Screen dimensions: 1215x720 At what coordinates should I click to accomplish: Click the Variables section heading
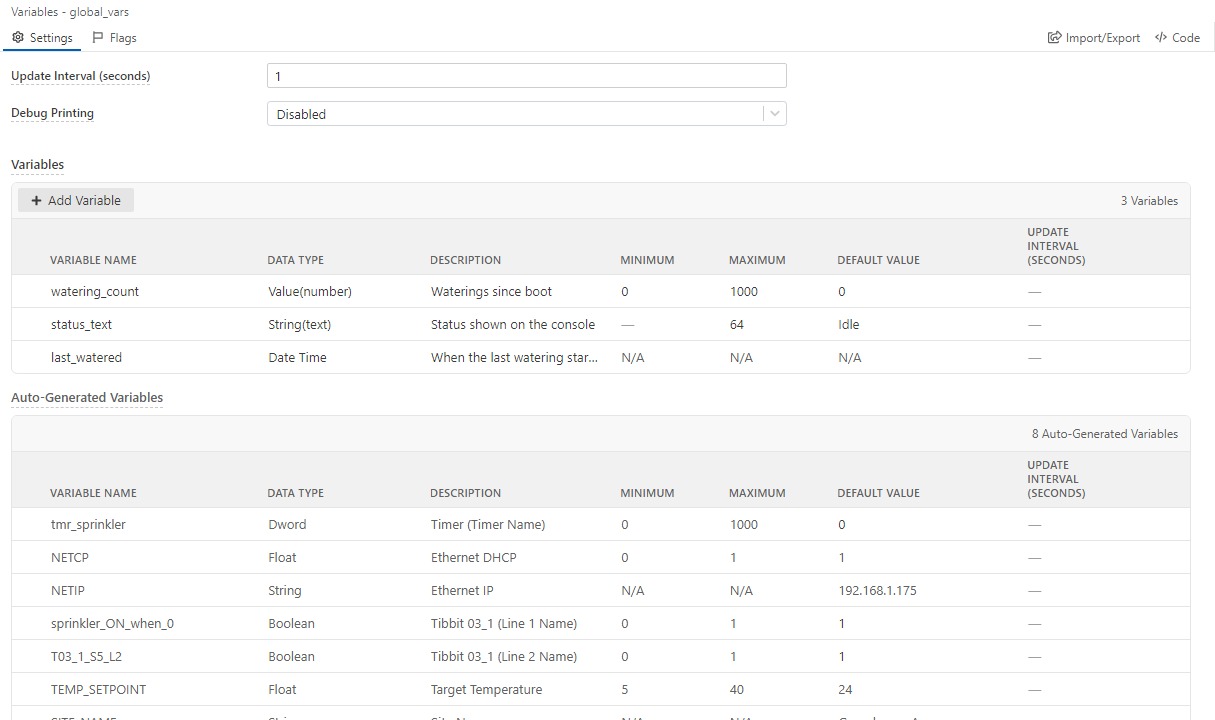[x=37, y=164]
